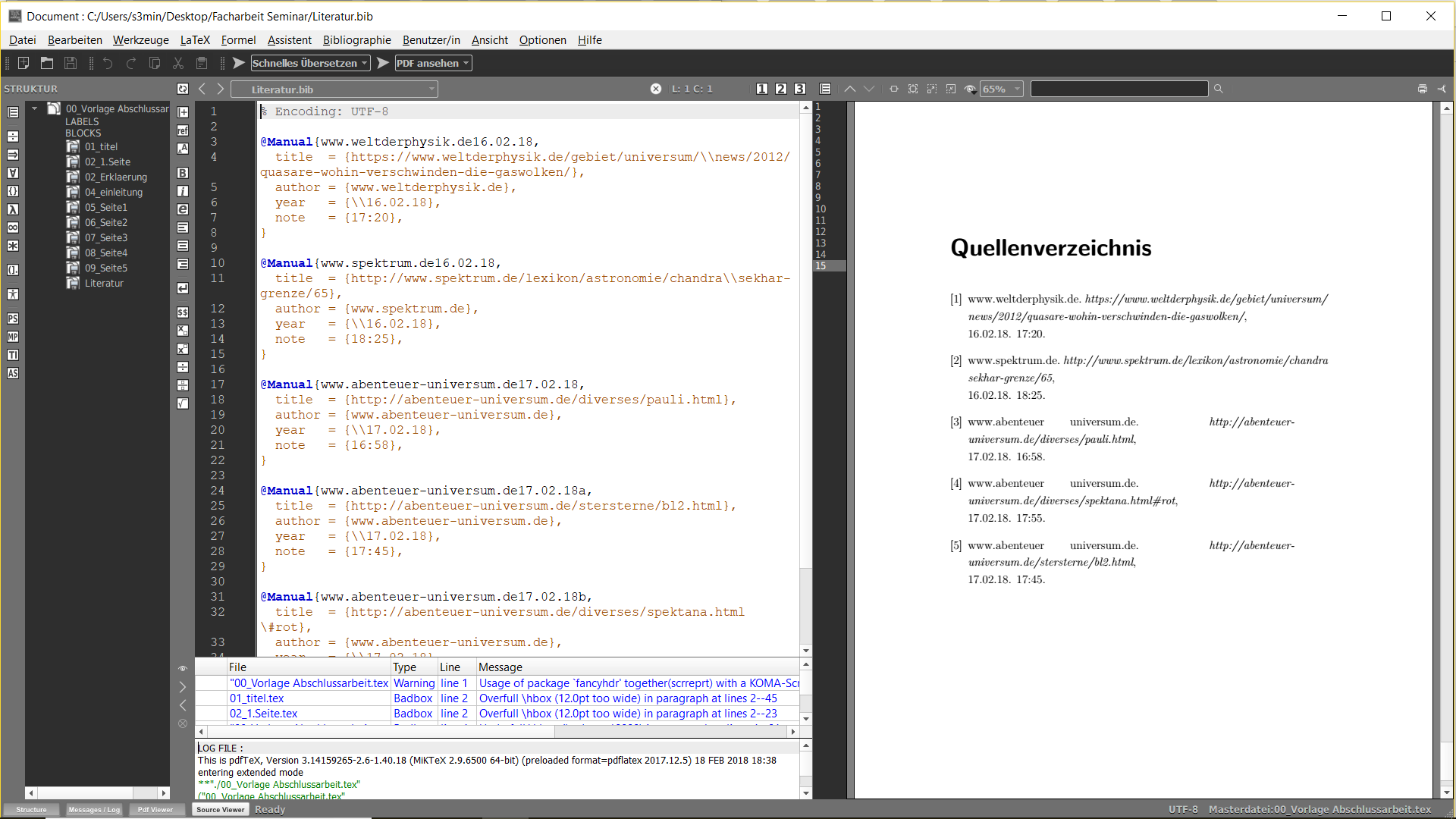Open the PDF ansehen dropdown
The width and height of the screenshot is (1456, 819).
pos(433,63)
